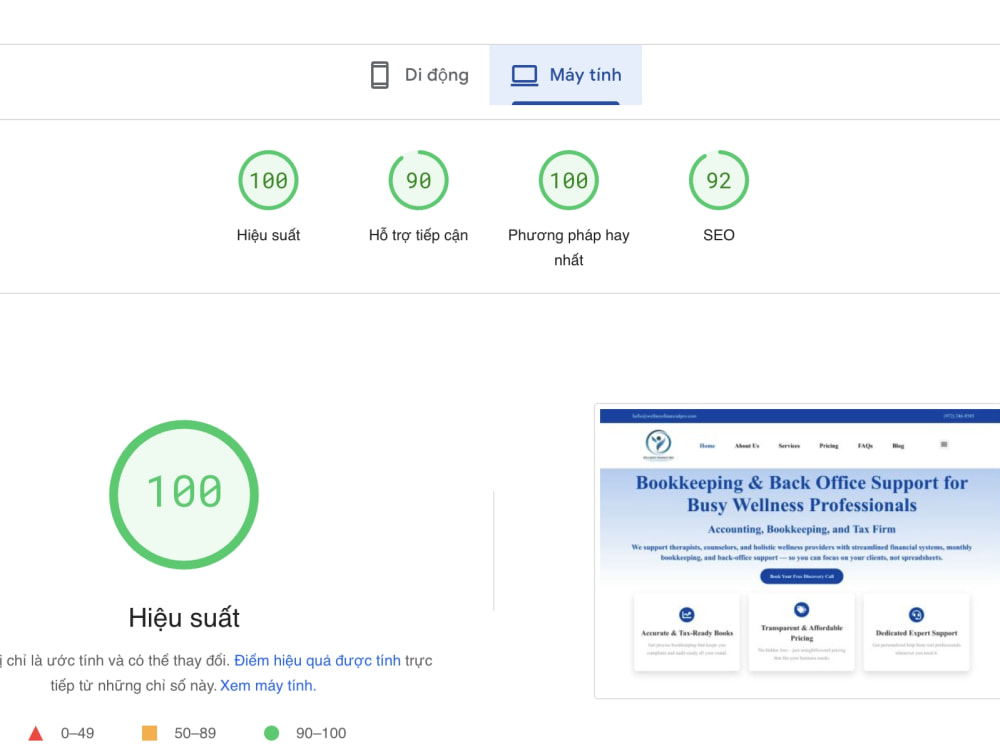Viewport: 1000px width, 750px height.
Task: Click the large Hiệu suất heading
Action: (x=184, y=617)
